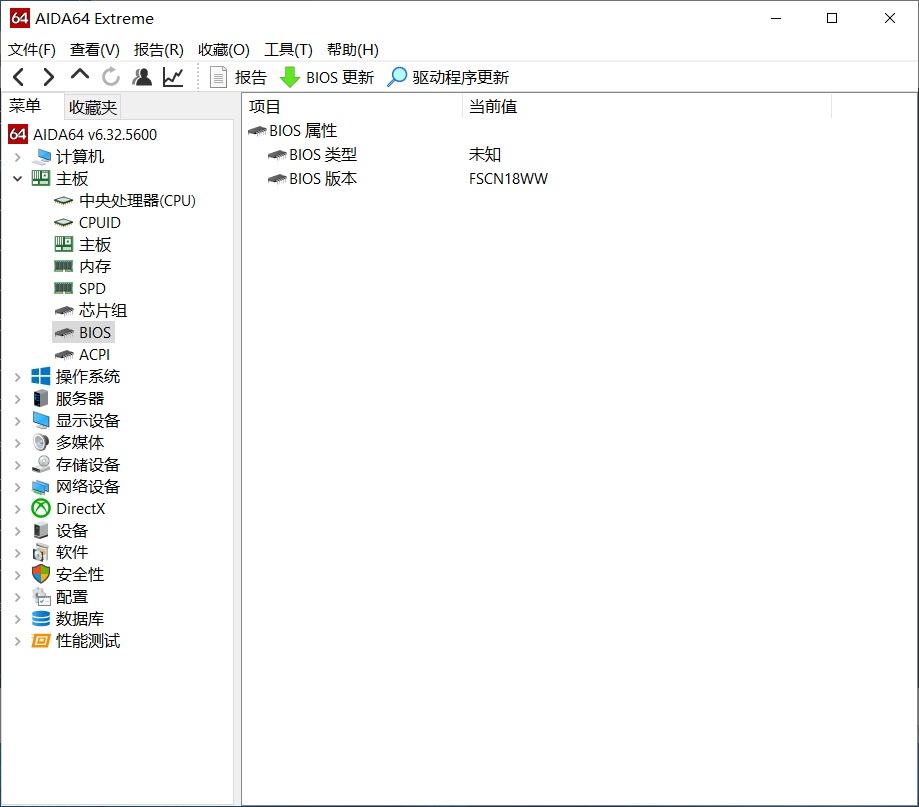Image resolution: width=919 pixels, height=807 pixels.
Task: Select AIDA64 v6.32.5600 root node
Action: 95,135
